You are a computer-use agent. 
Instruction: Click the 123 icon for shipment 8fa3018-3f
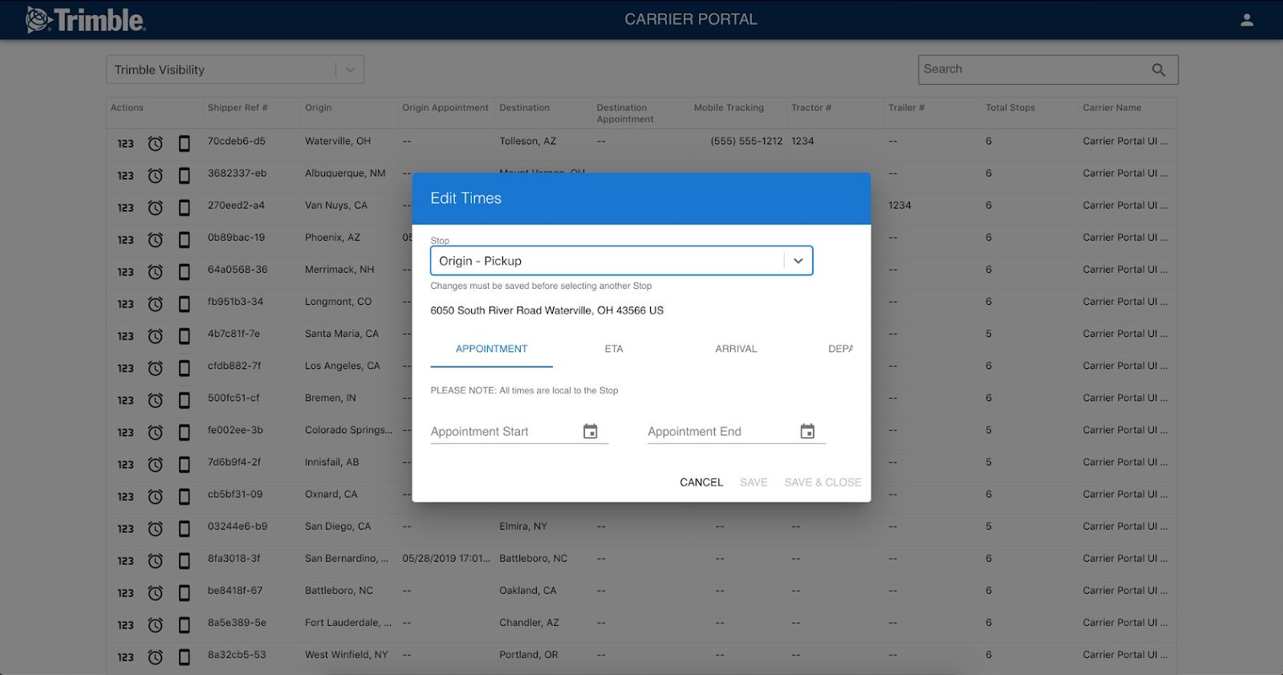125,560
